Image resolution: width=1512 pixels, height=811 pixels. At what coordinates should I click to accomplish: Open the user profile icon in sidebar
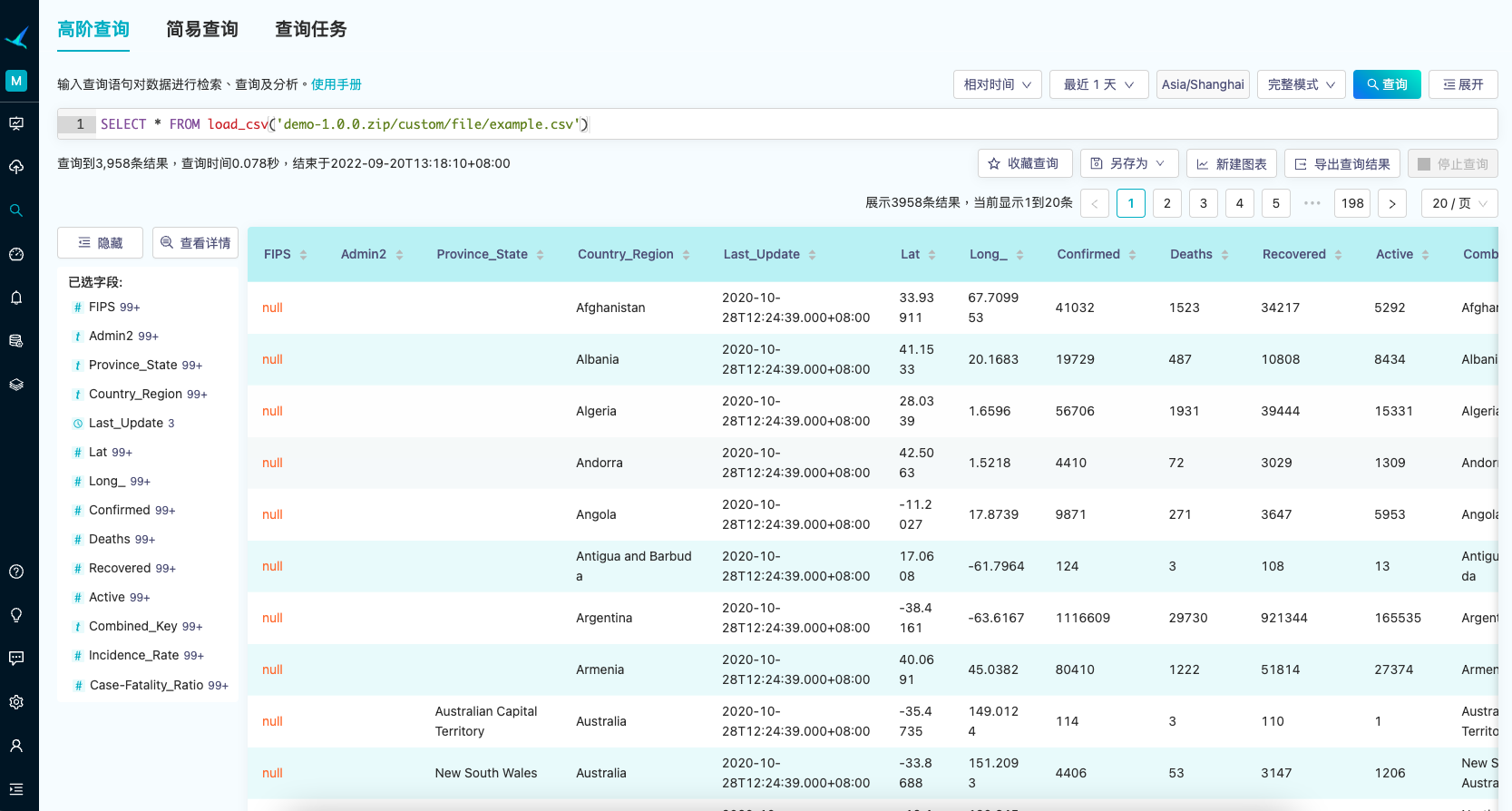click(x=16, y=746)
